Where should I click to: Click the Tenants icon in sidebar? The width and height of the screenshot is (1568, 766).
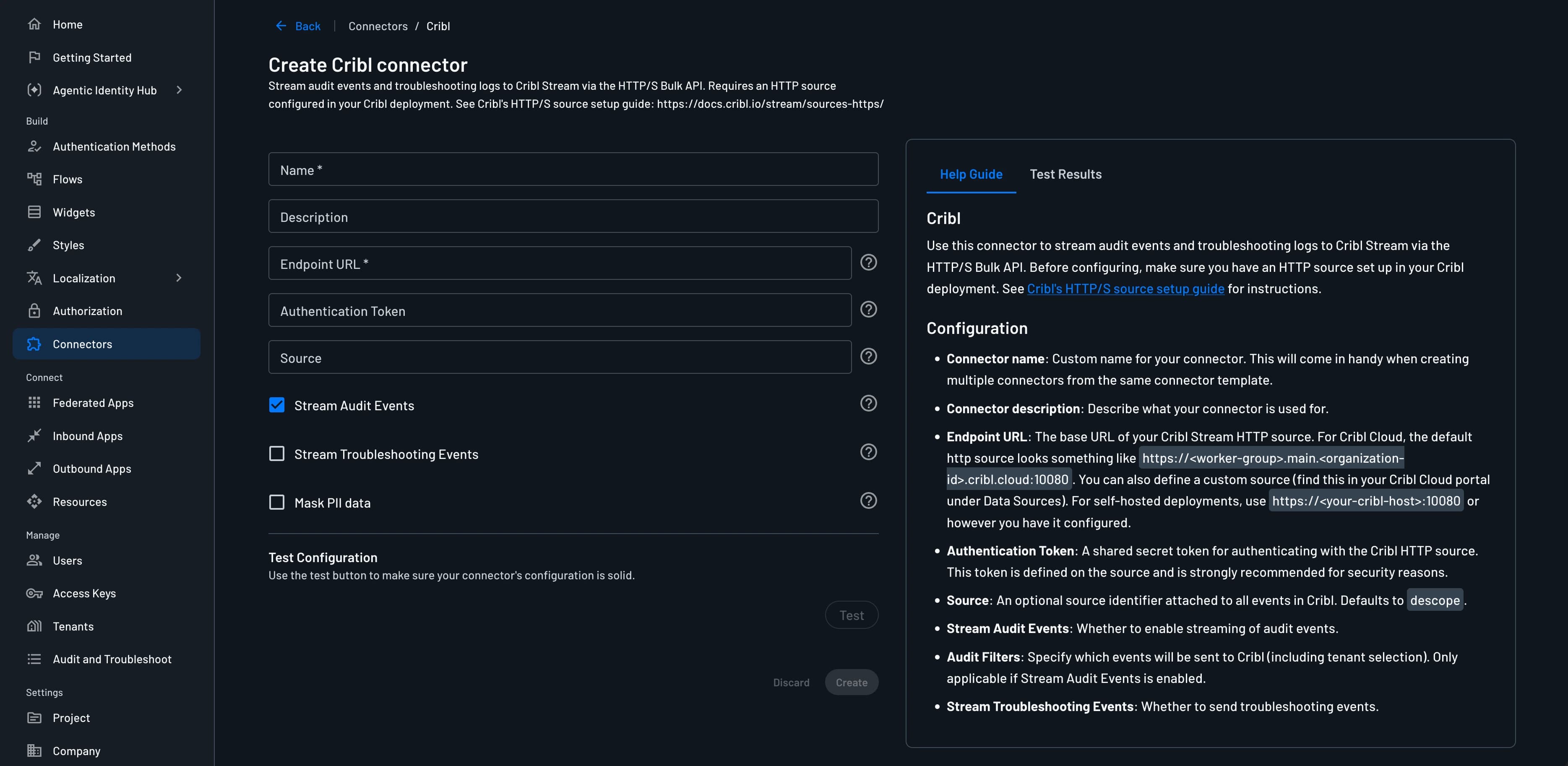click(x=34, y=626)
